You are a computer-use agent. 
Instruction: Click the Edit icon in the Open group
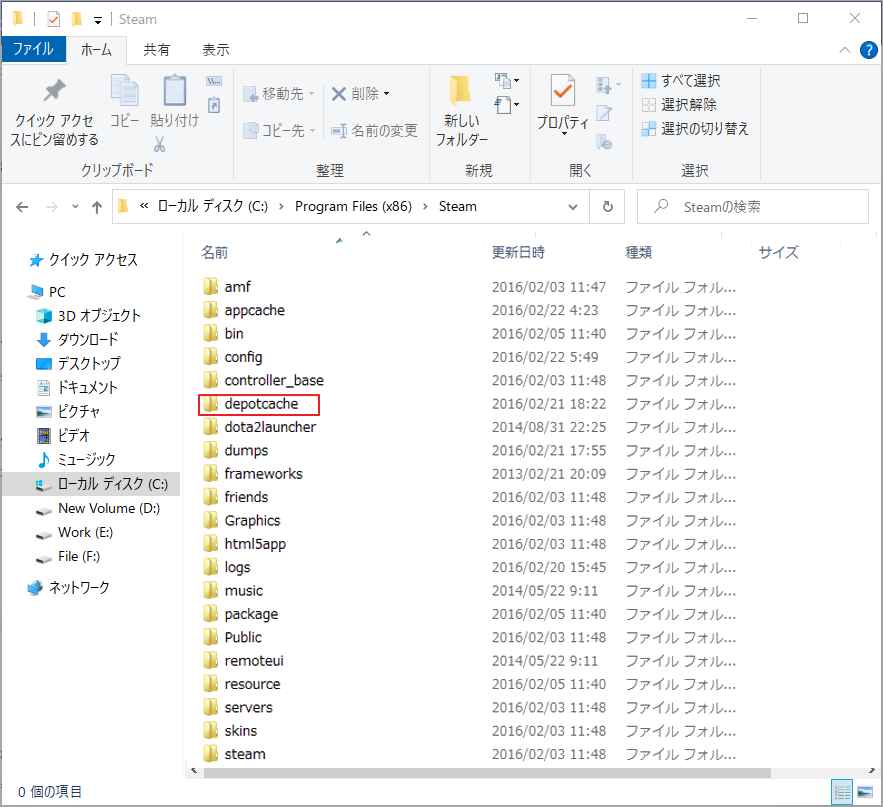pyautogui.click(x=604, y=113)
